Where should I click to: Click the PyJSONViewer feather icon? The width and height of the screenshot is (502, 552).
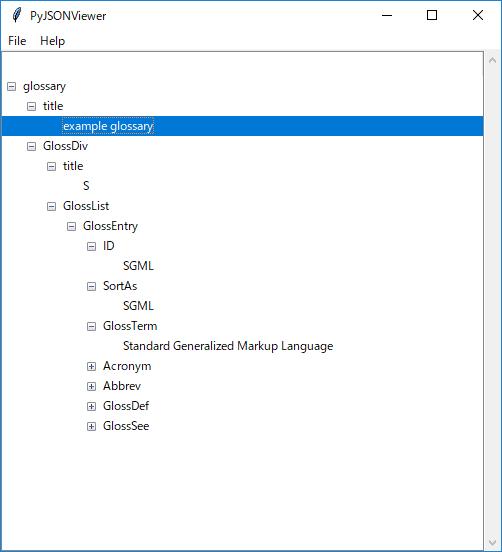(16, 15)
